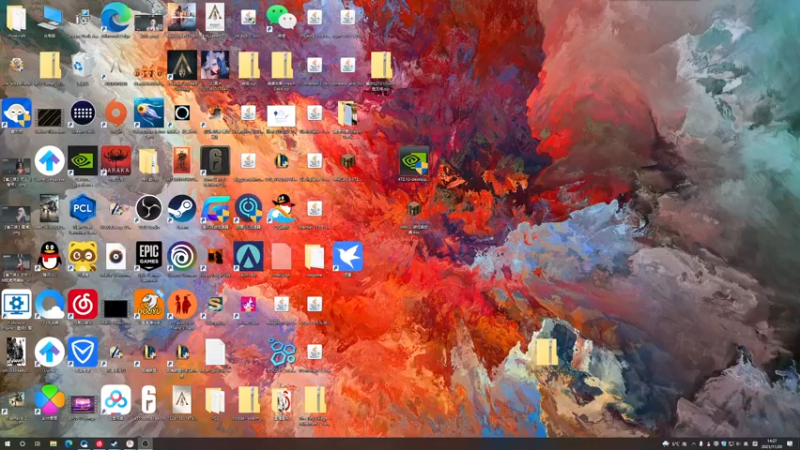Launch the blue bird Xunlei icon

pos(347,256)
